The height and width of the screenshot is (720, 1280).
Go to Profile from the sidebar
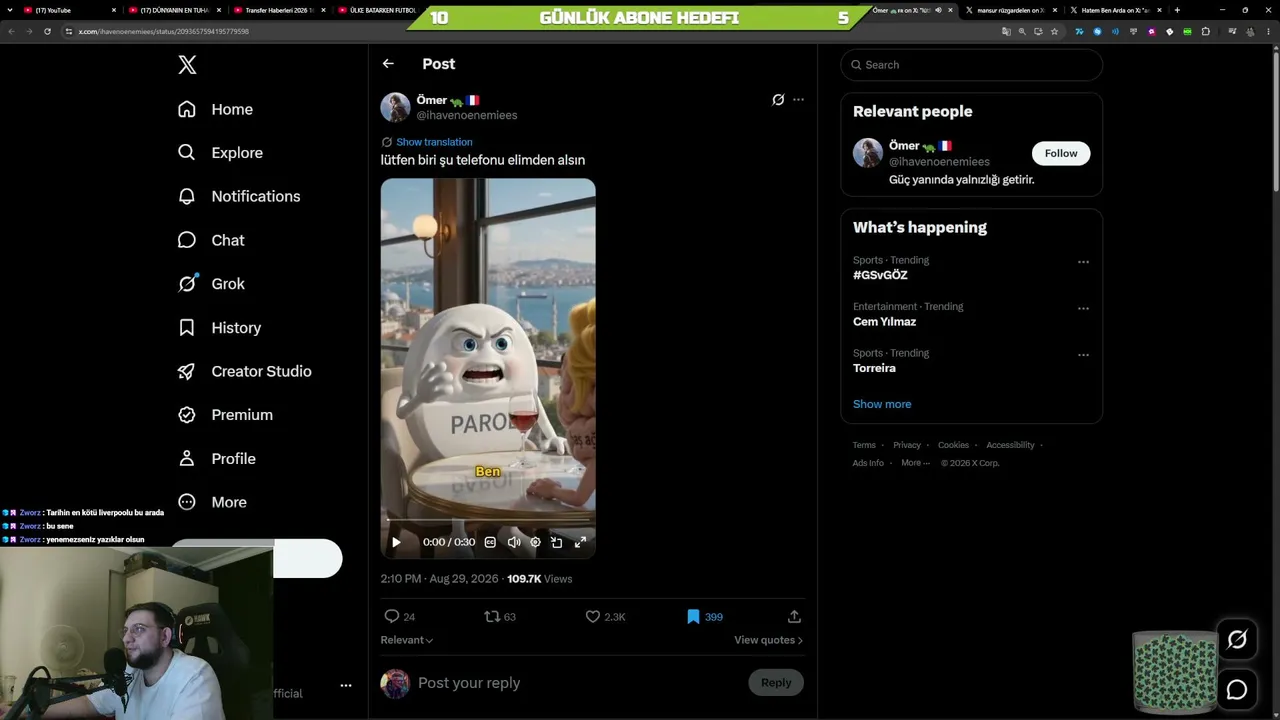(x=216, y=459)
